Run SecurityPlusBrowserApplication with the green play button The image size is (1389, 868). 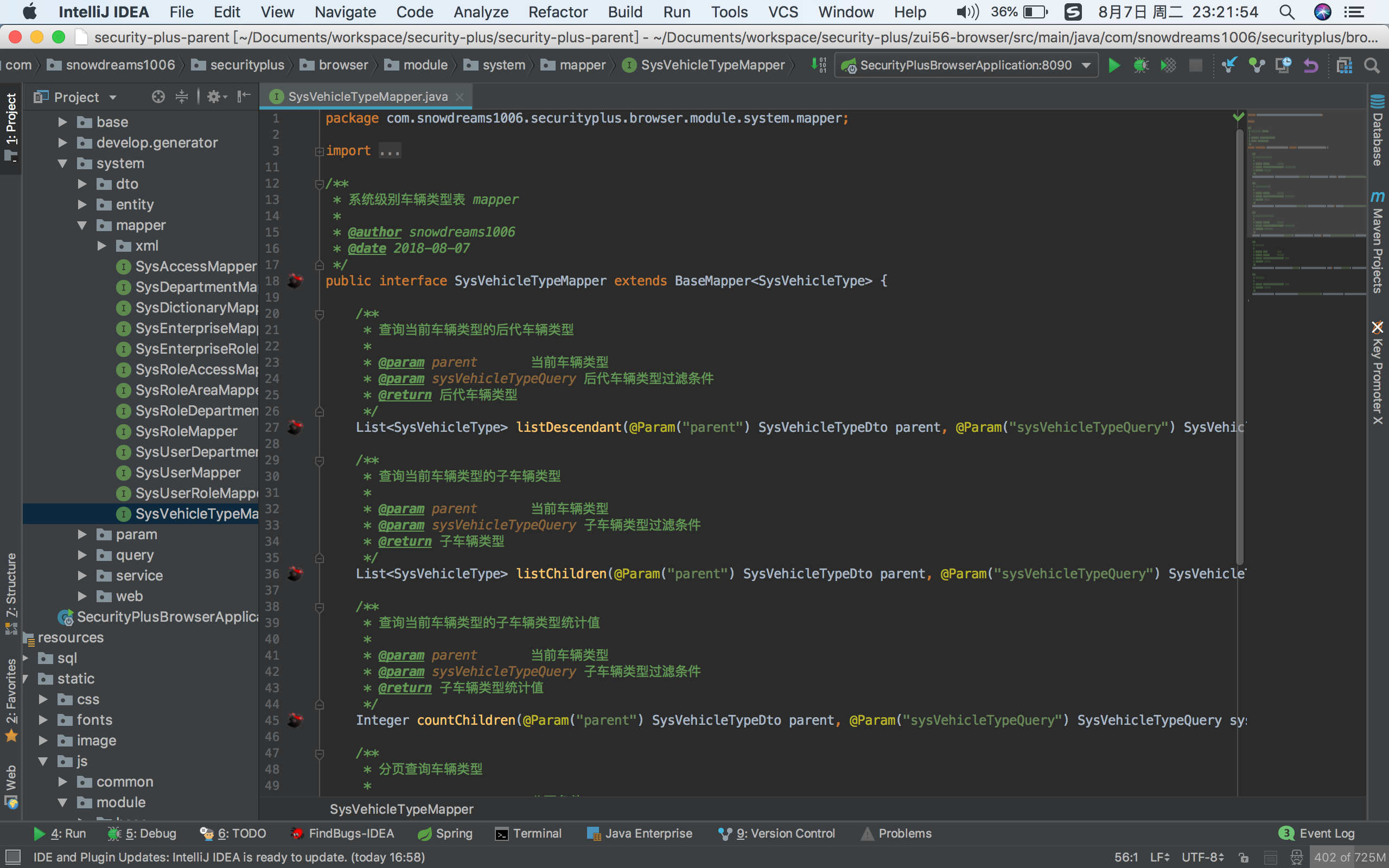1114,66
